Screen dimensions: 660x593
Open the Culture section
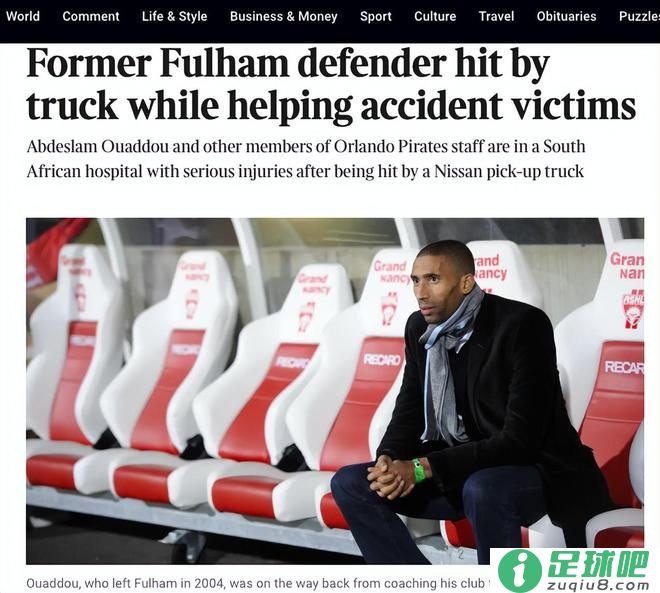[x=435, y=16]
